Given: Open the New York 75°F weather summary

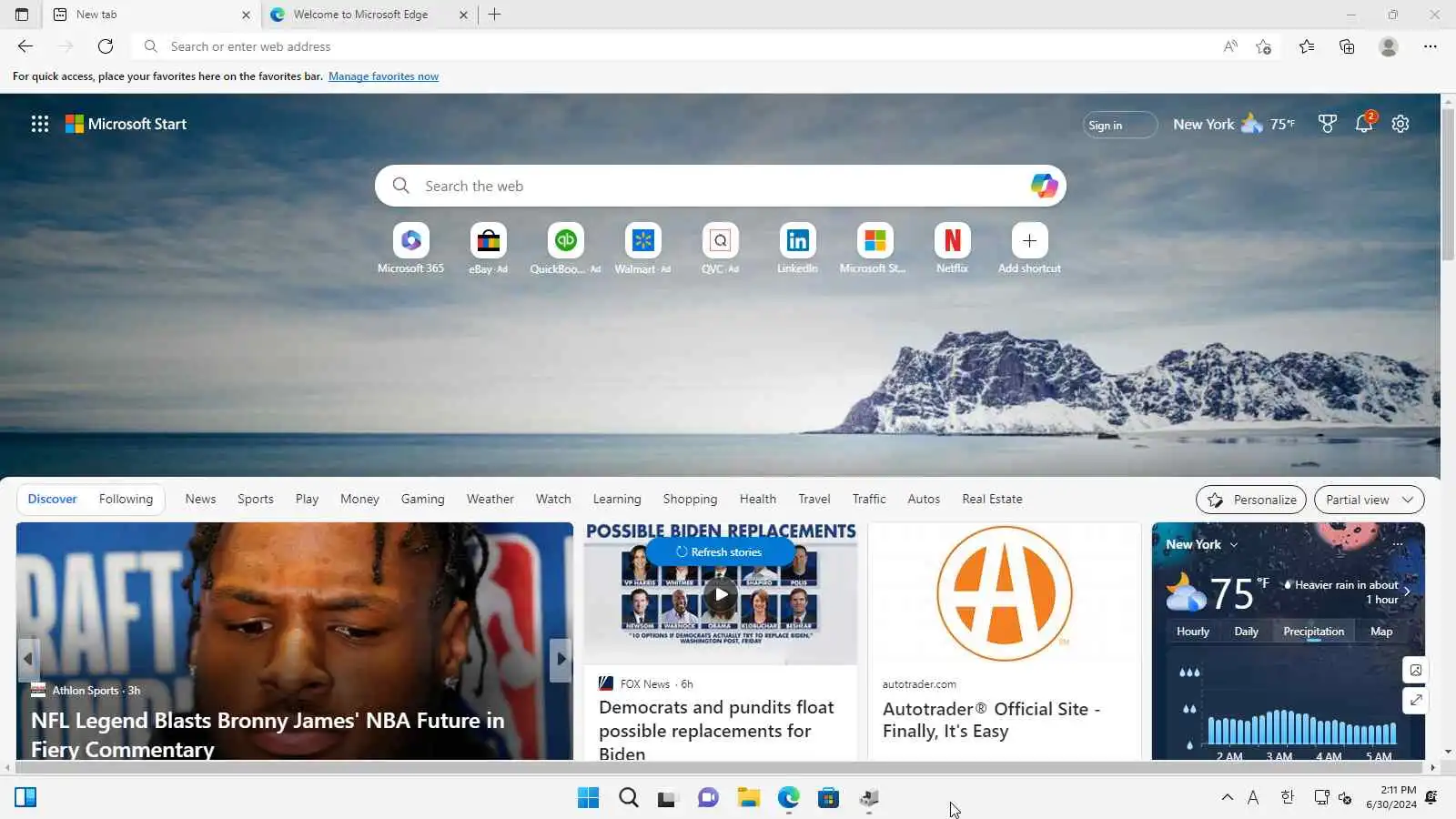Looking at the screenshot, I should click(1234, 124).
